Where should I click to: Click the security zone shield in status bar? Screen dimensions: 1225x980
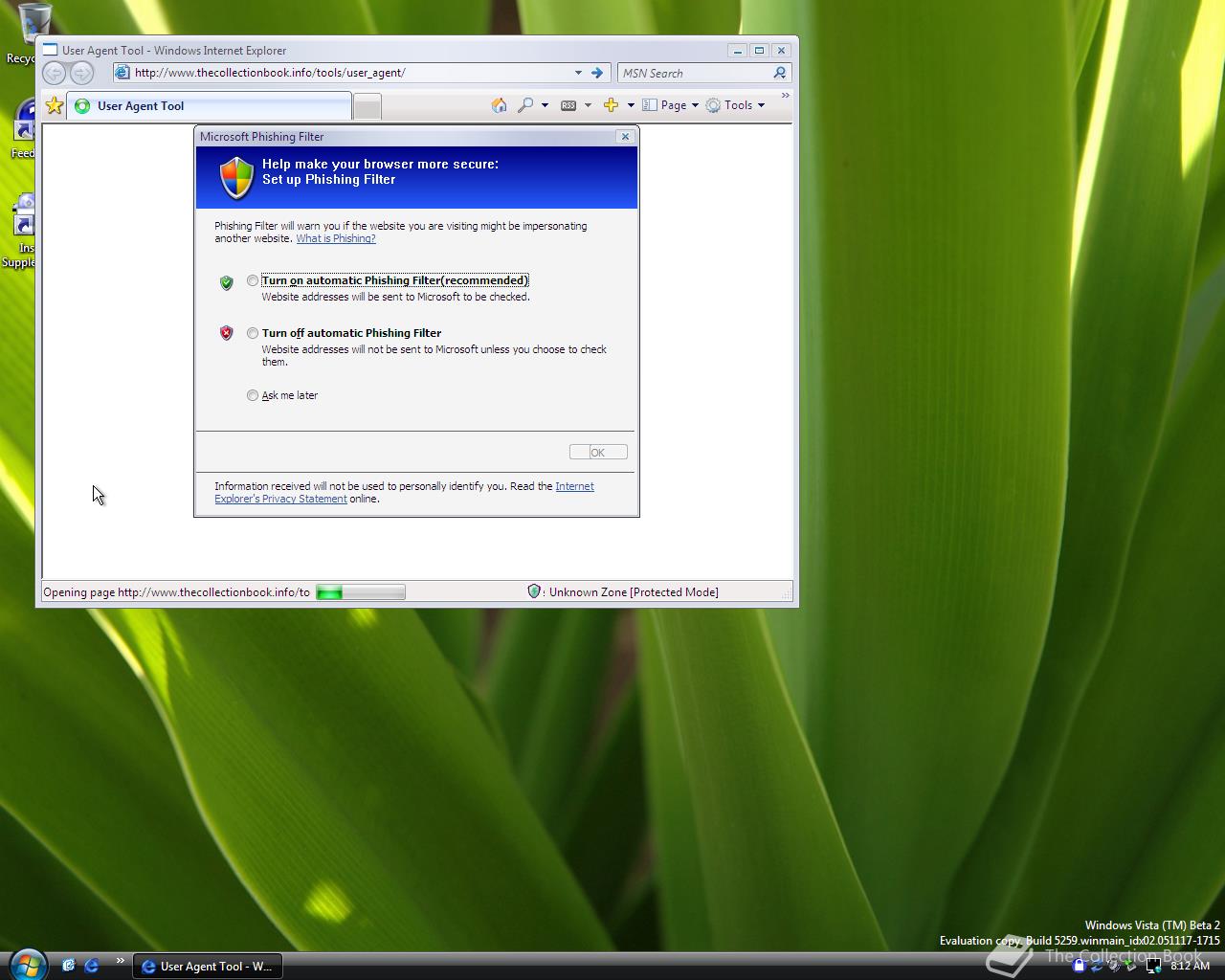(x=534, y=591)
